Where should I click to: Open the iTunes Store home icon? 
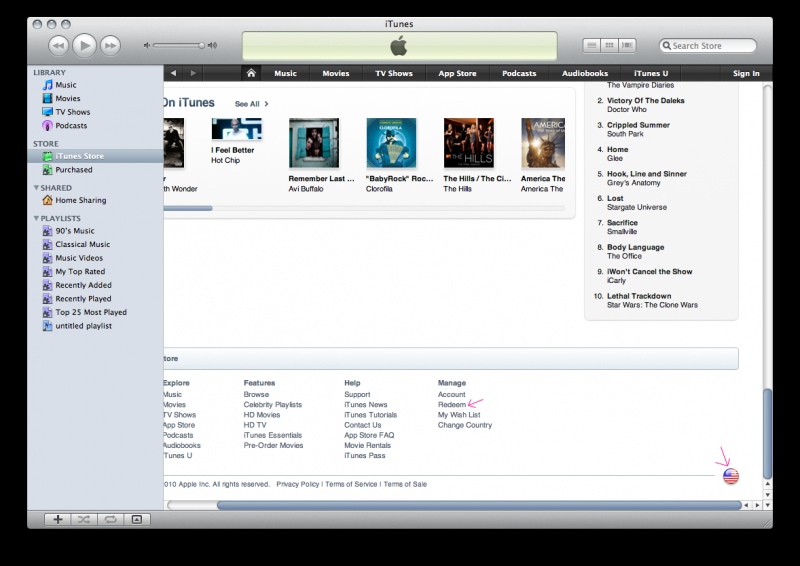[250, 73]
